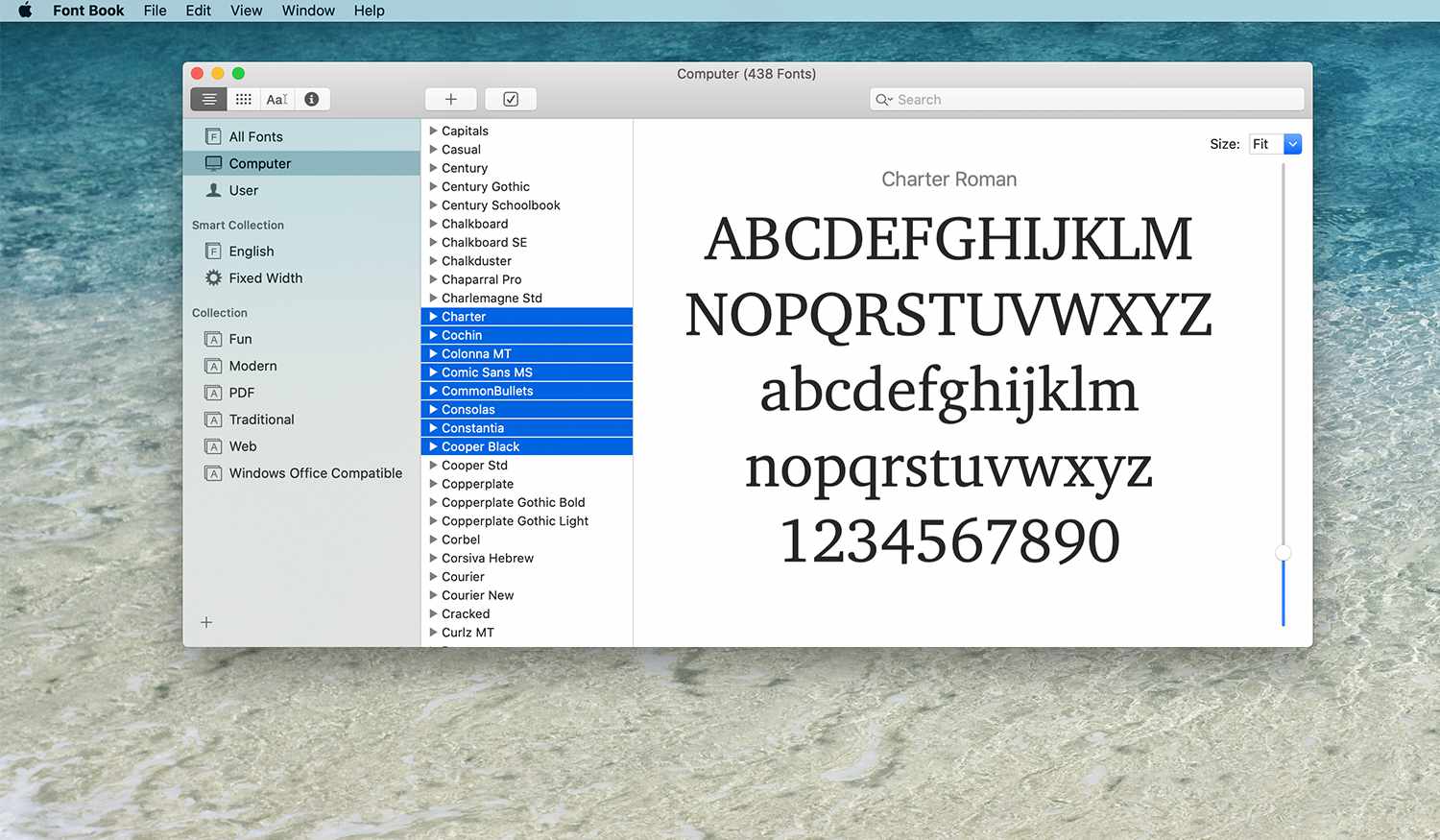The height and width of the screenshot is (840, 1440).
Task: Click the Web collection icon
Action: point(213,446)
